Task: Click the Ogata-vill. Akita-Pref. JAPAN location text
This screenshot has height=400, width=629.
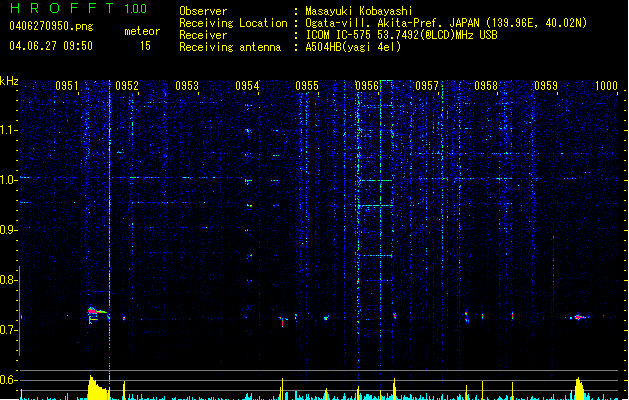Action: click(392, 23)
